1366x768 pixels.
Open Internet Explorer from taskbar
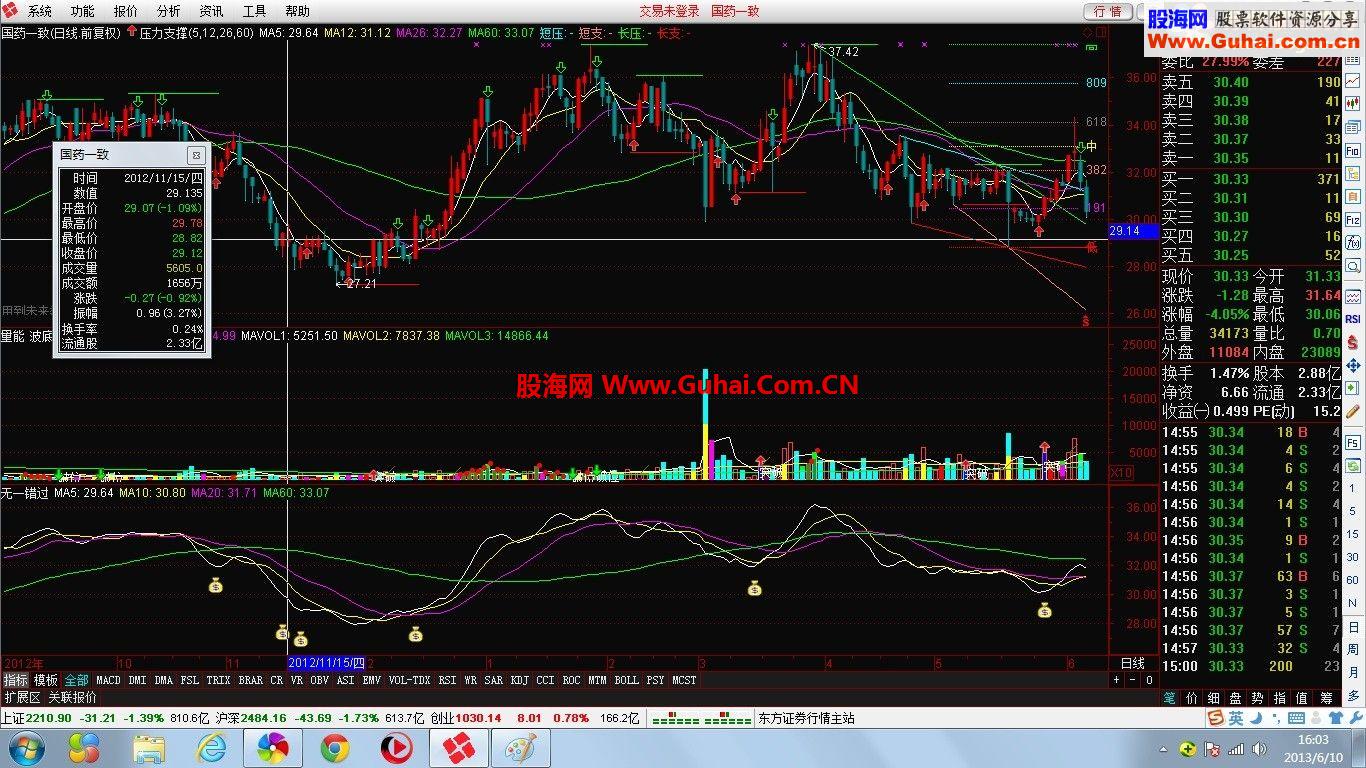pos(212,747)
